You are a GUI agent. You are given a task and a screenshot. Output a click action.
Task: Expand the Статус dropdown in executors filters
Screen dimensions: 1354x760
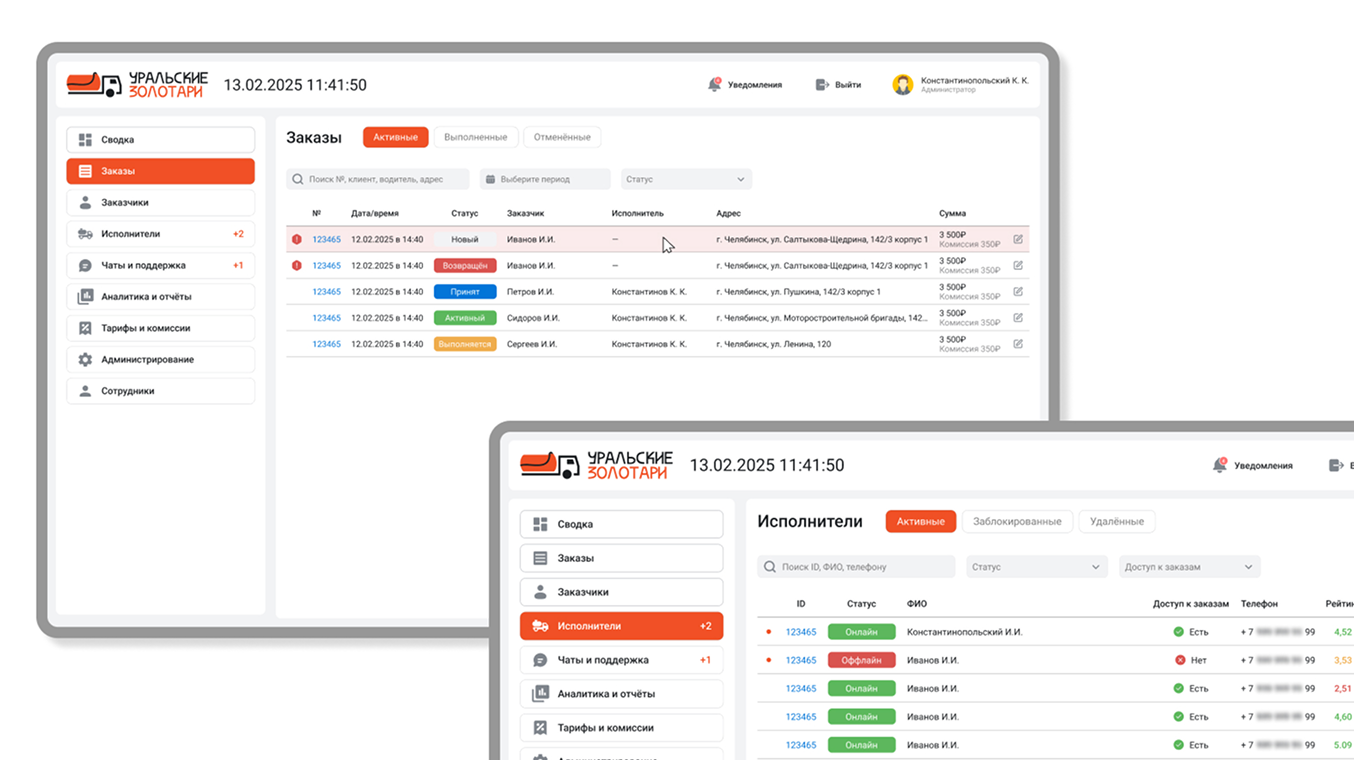pyautogui.click(x=1036, y=567)
